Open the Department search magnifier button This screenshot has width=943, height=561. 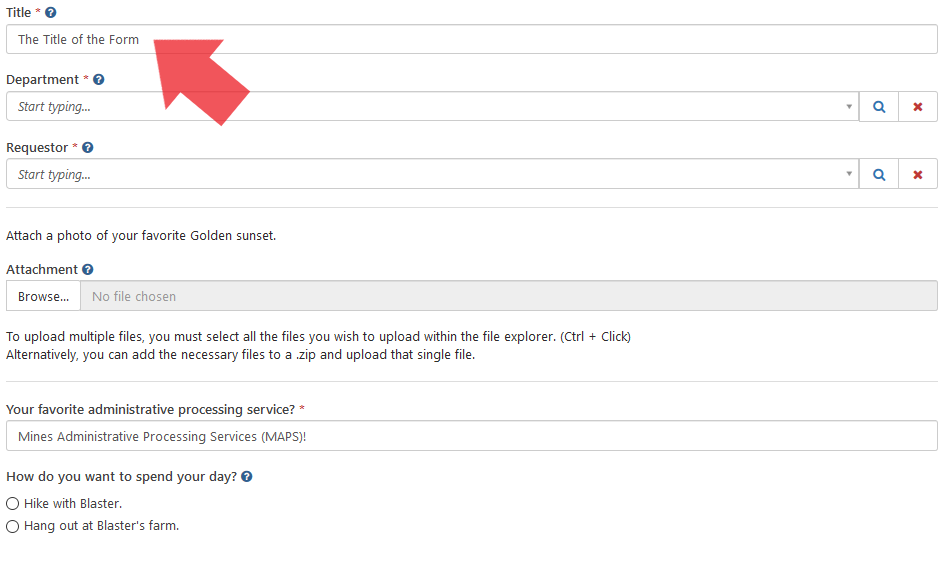[x=879, y=107]
